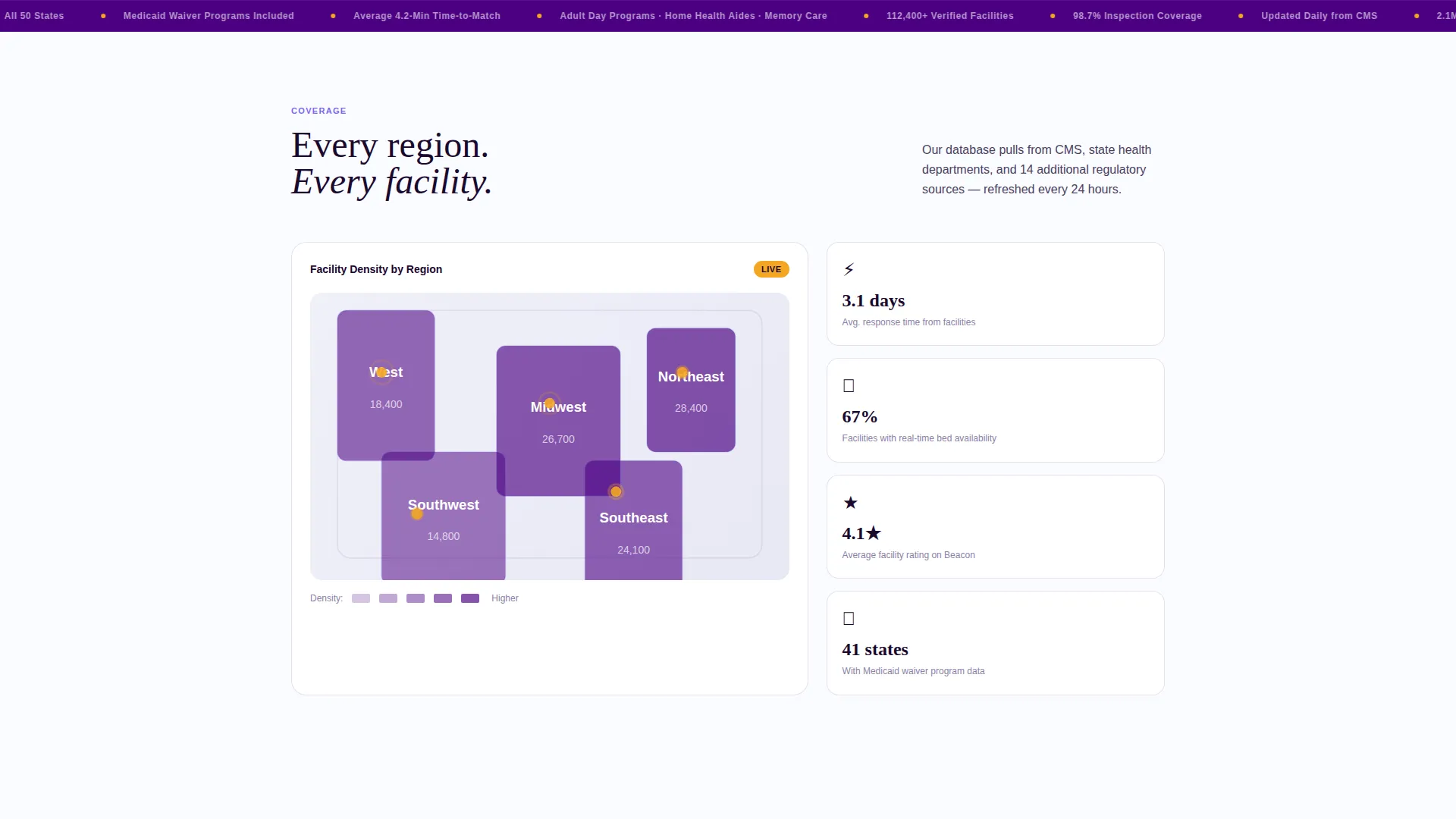Click the 24,100 value under Southeast
The image size is (1456, 819).
click(x=633, y=550)
